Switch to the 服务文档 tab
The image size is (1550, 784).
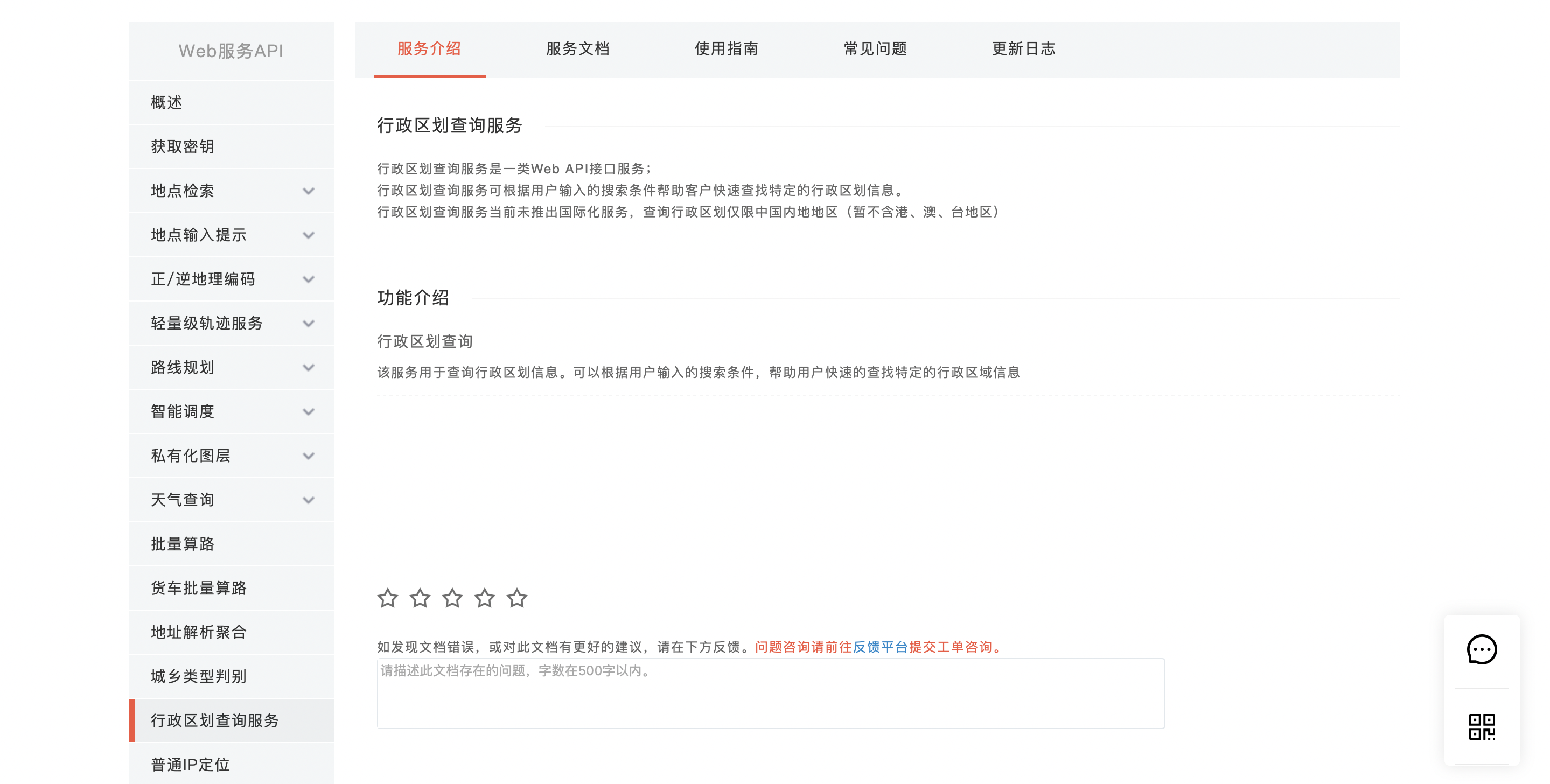[578, 50]
